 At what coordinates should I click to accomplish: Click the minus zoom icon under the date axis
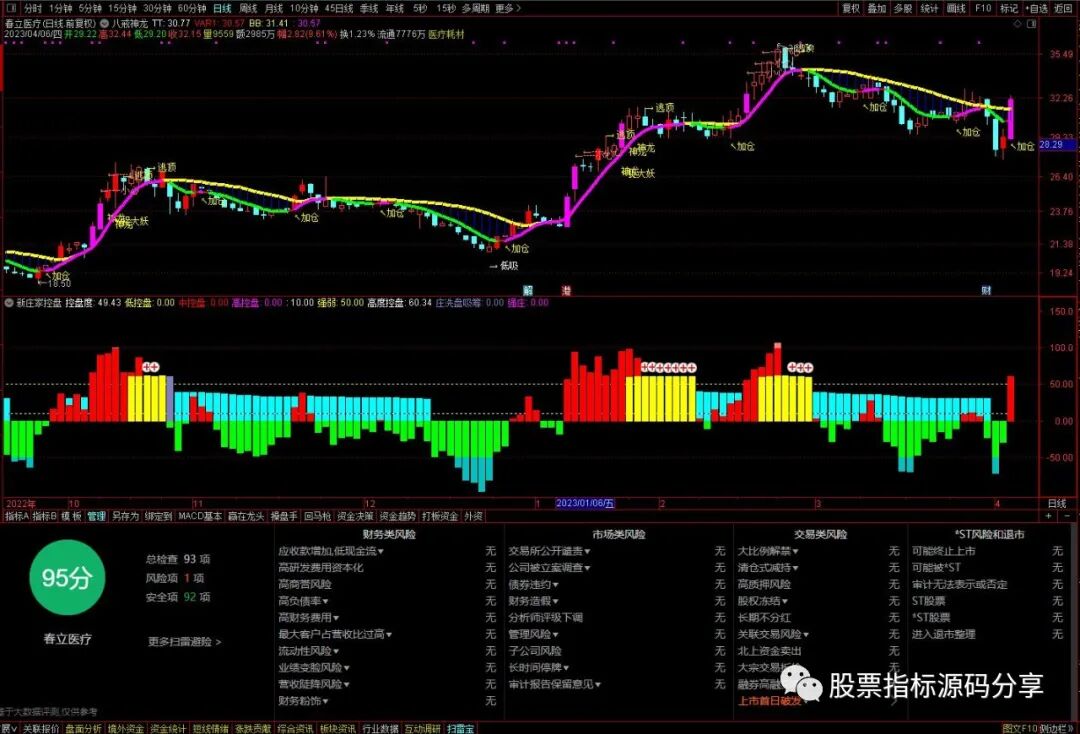click(x=1068, y=516)
